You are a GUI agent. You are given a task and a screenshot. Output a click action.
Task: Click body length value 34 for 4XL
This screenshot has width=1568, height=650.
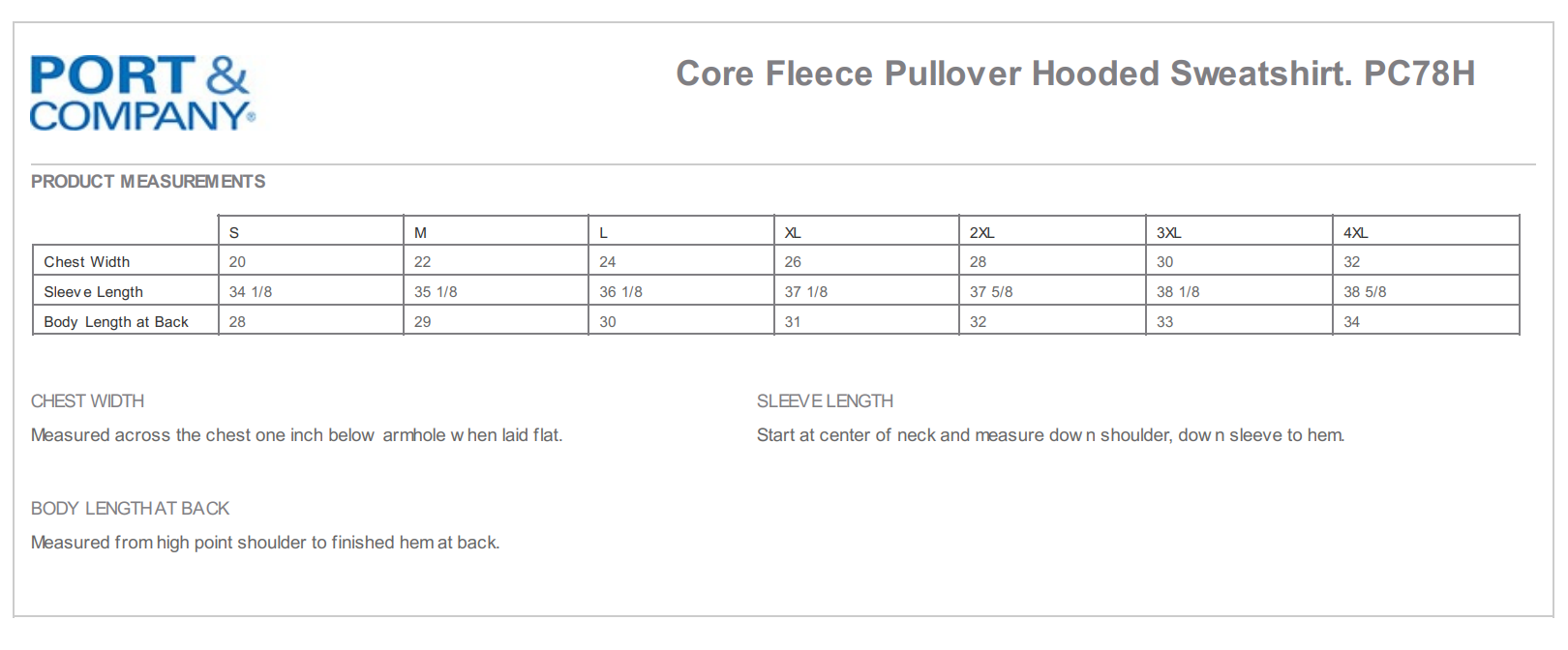(x=1352, y=322)
